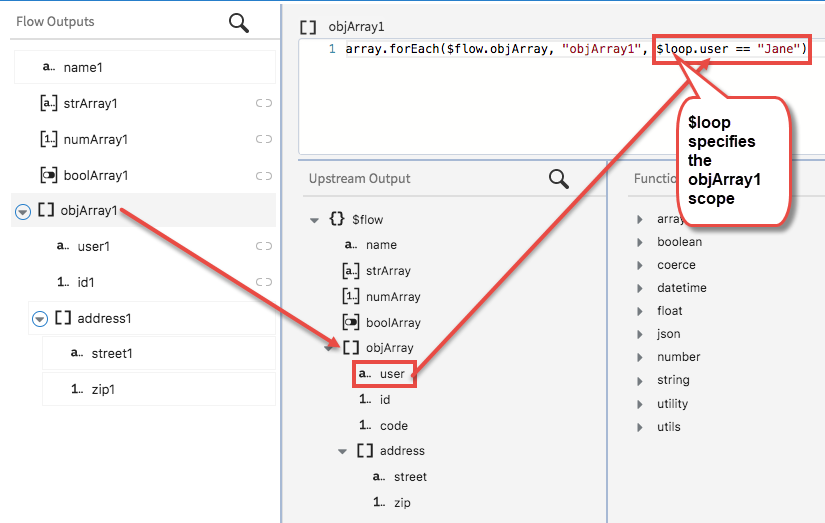Screen dimensions: 825x523
Task: Click the number array icon beside numArray1
Action: pyautogui.click(x=48, y=139)
